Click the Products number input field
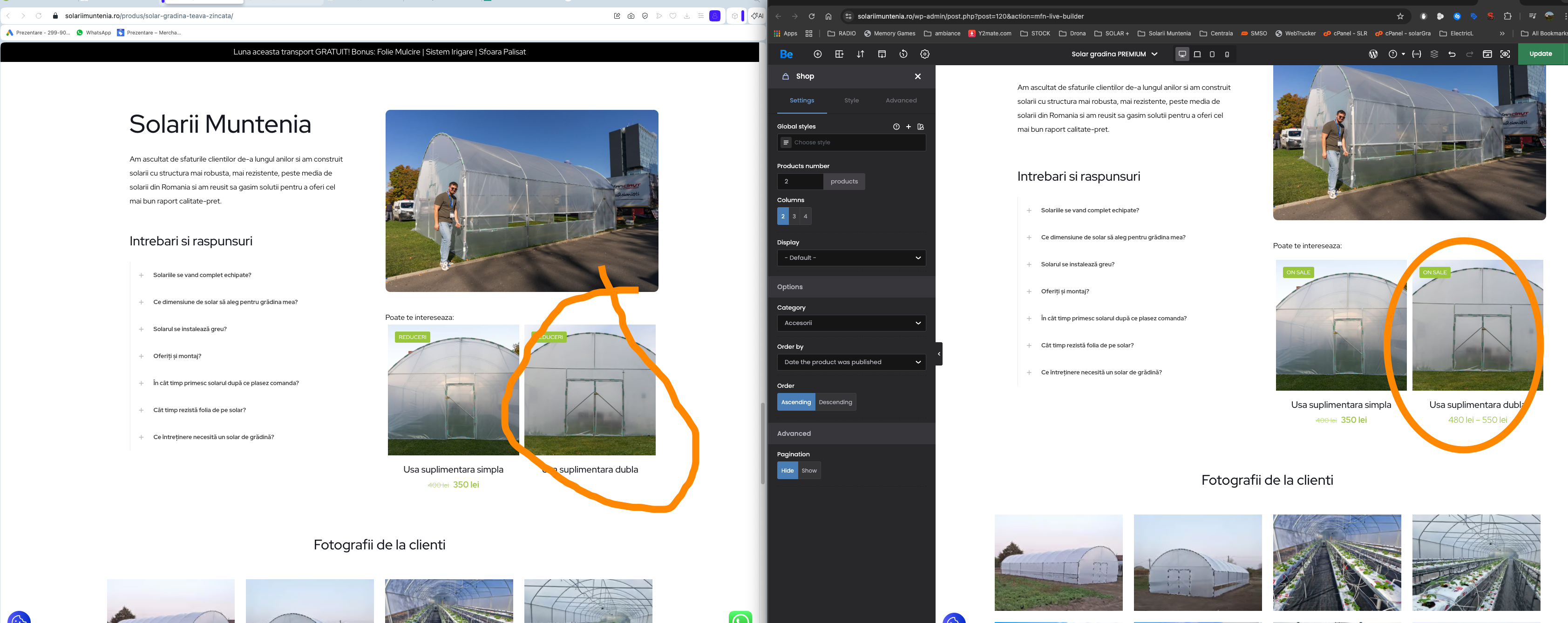Screen dimensions: 1568x623 tap(799, 181)
